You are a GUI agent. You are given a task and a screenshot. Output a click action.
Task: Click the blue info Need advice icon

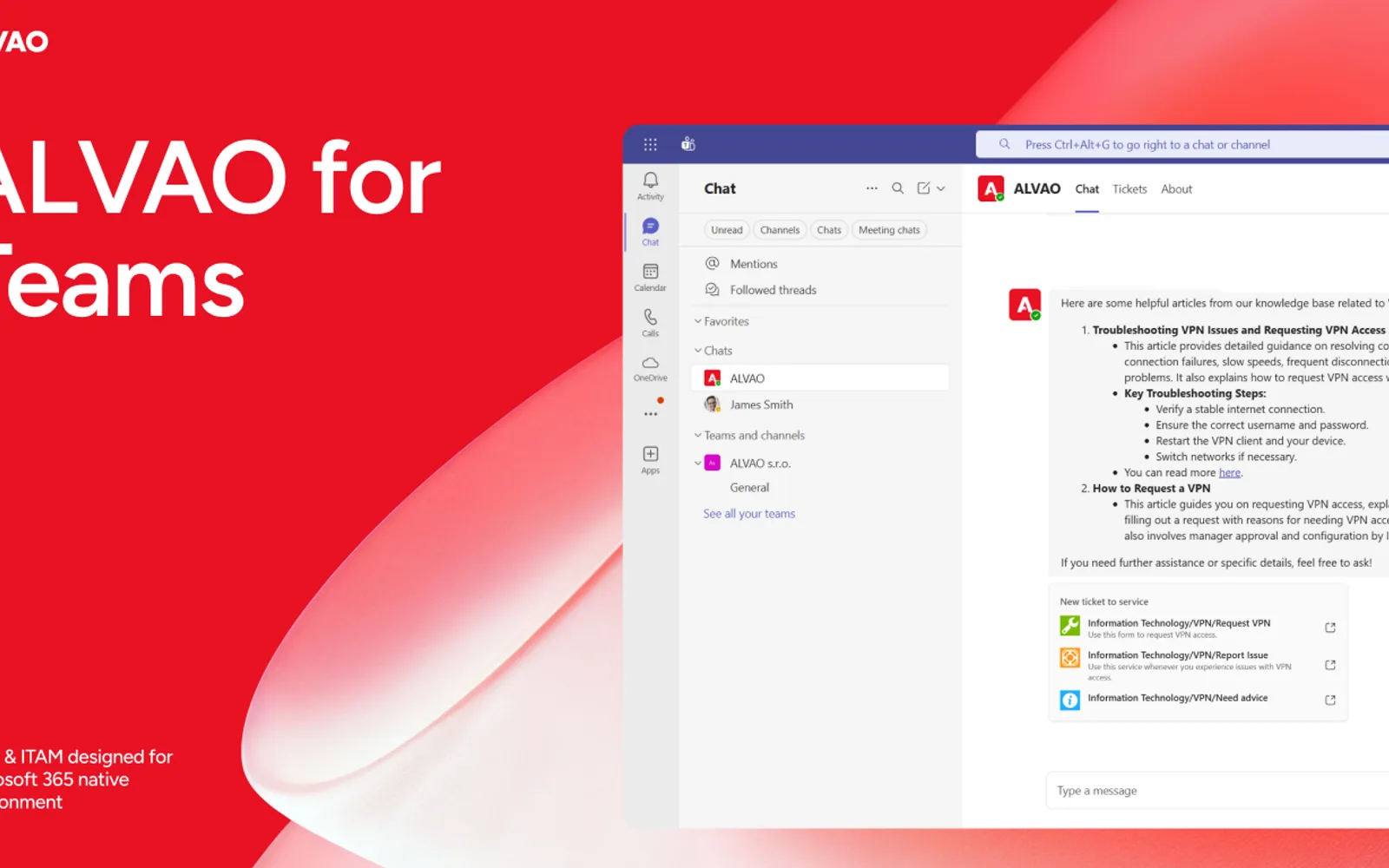(x=1070, y=700)
